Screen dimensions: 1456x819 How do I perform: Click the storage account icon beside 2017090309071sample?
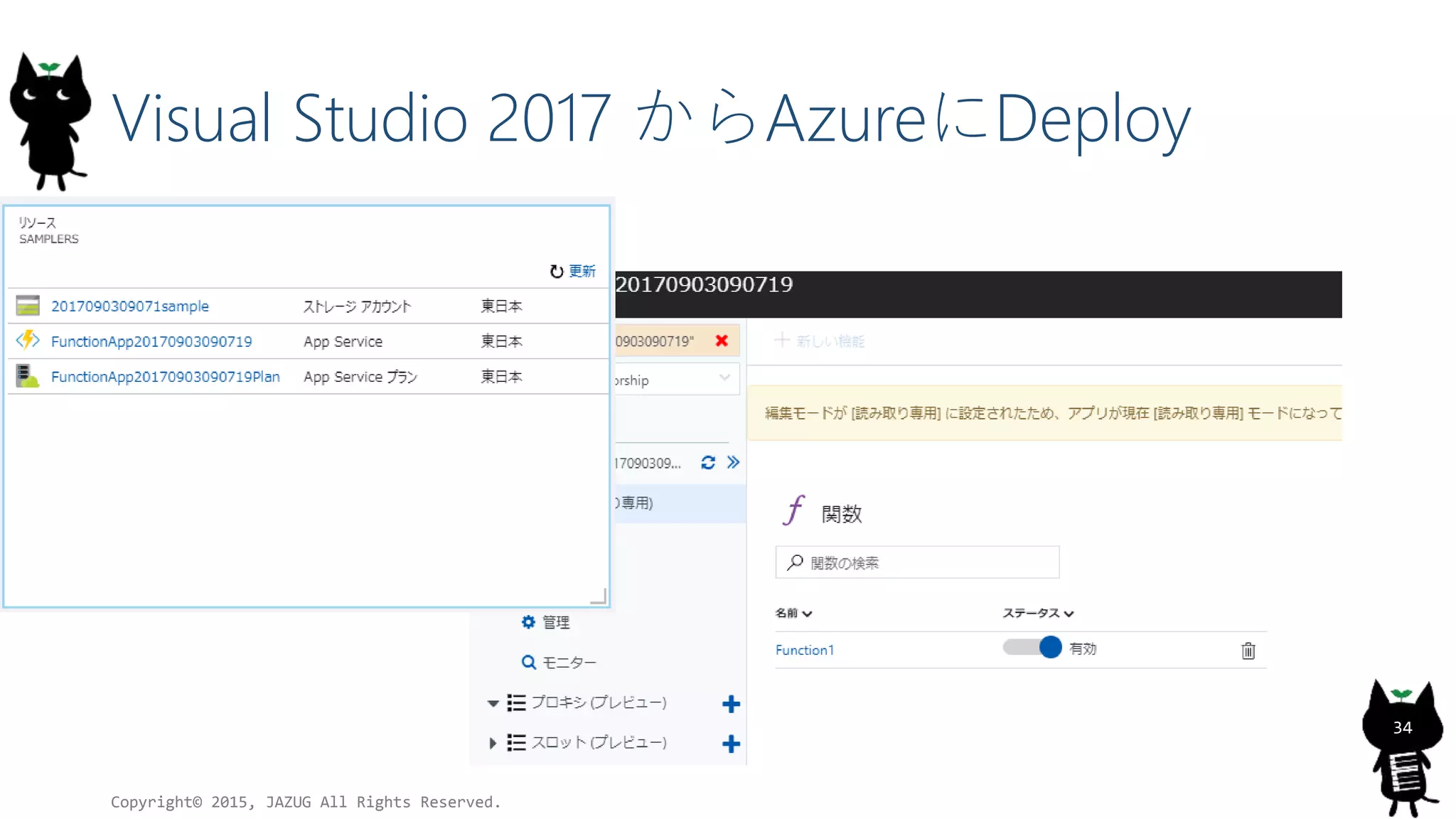(28, 306)
